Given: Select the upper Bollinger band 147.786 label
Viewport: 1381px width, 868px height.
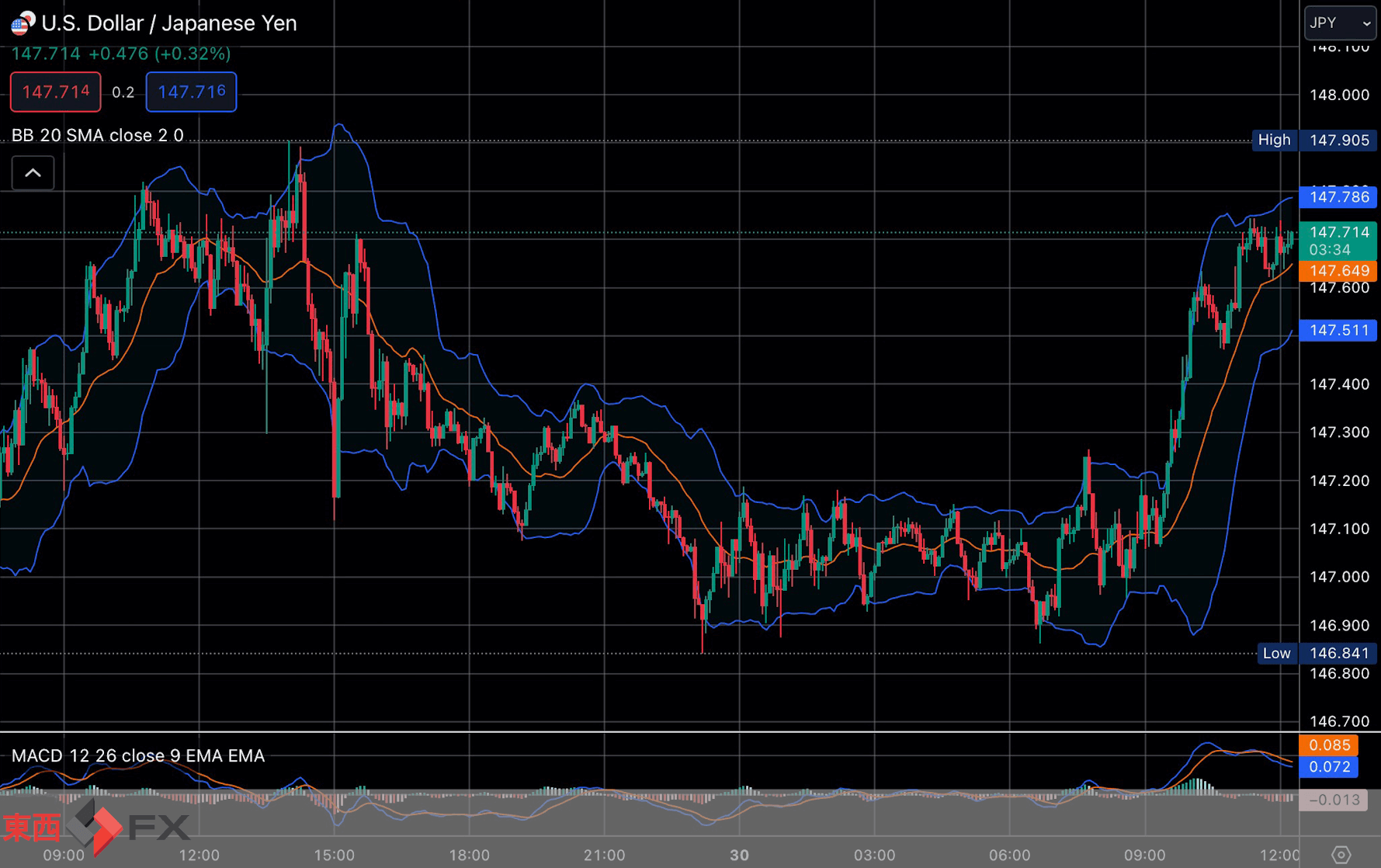Looking at the screenshot, I should (x=1338, y=197).
